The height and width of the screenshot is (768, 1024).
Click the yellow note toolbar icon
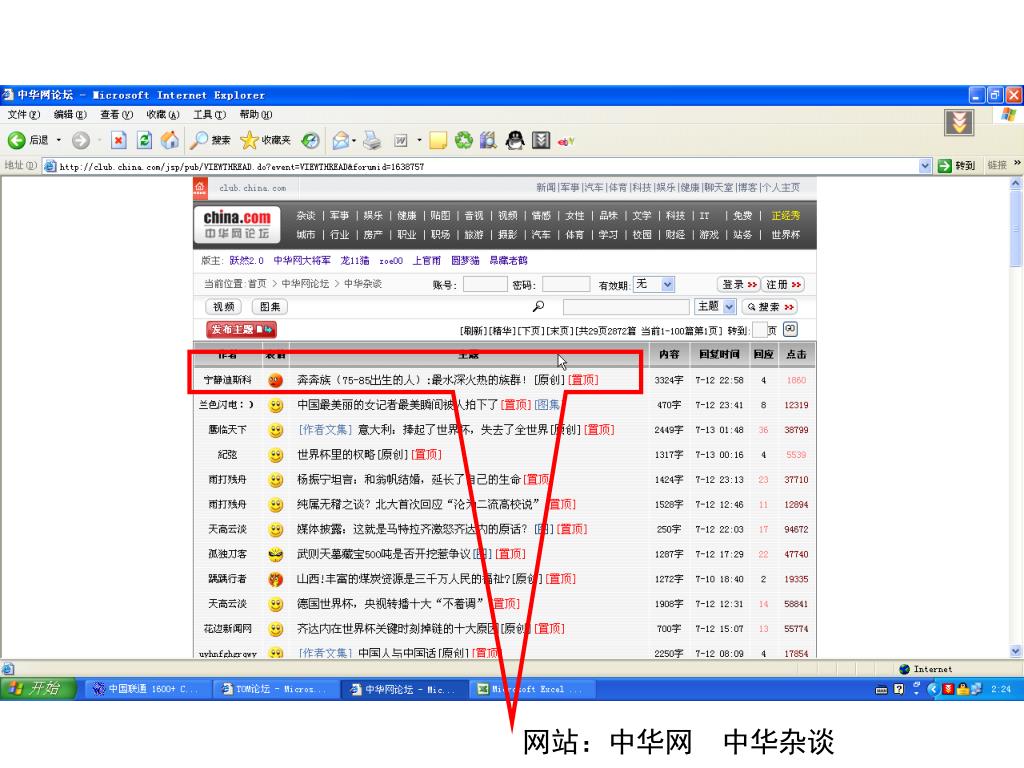(438, 140)
